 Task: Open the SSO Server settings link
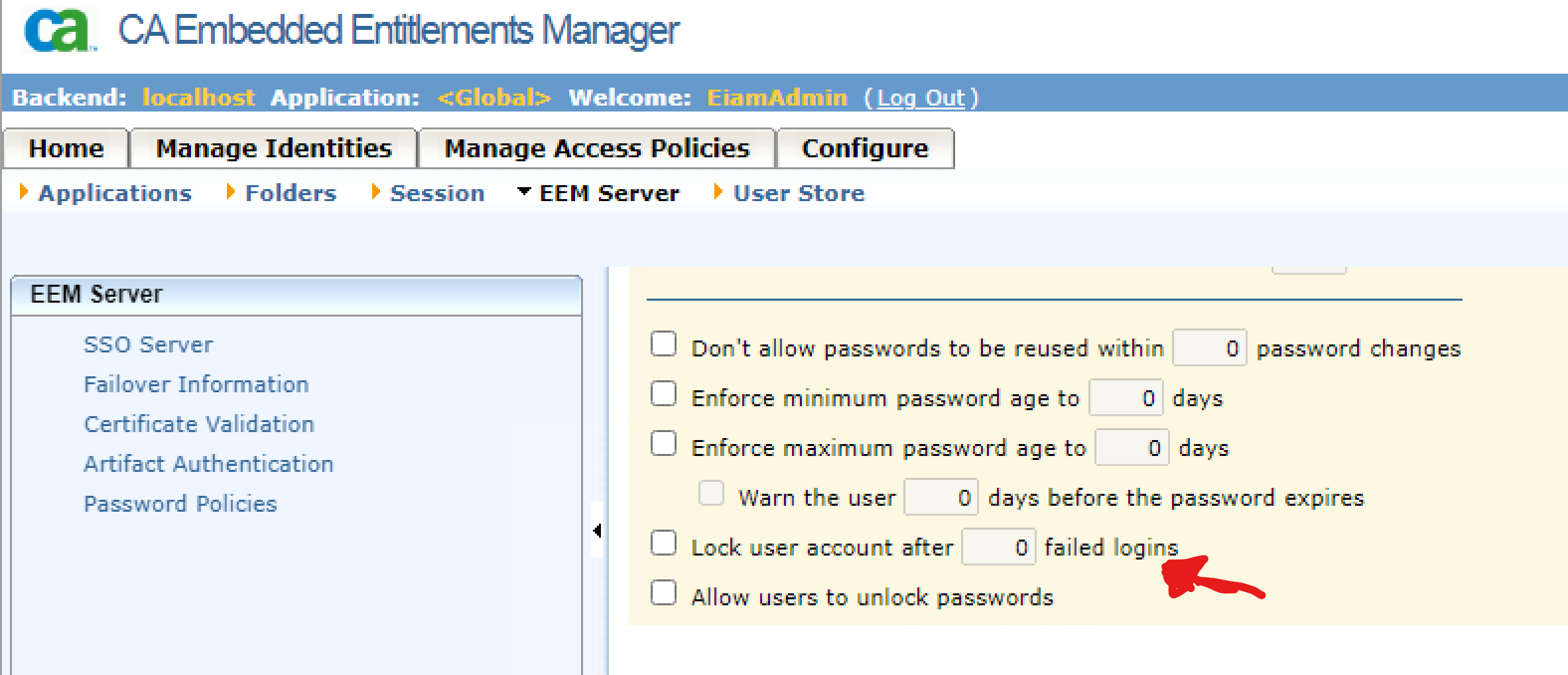click(x=148, y=345)
